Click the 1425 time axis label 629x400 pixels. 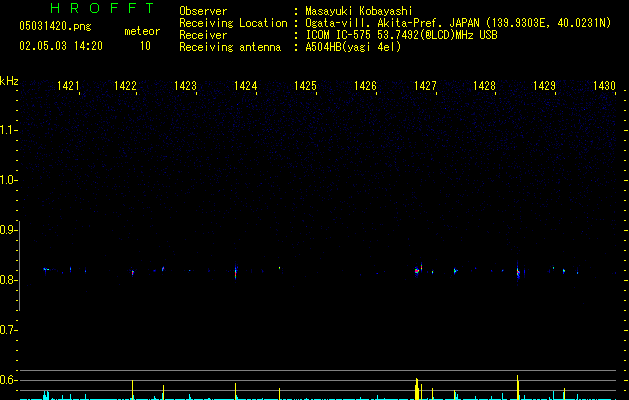(x=305, y=86)
